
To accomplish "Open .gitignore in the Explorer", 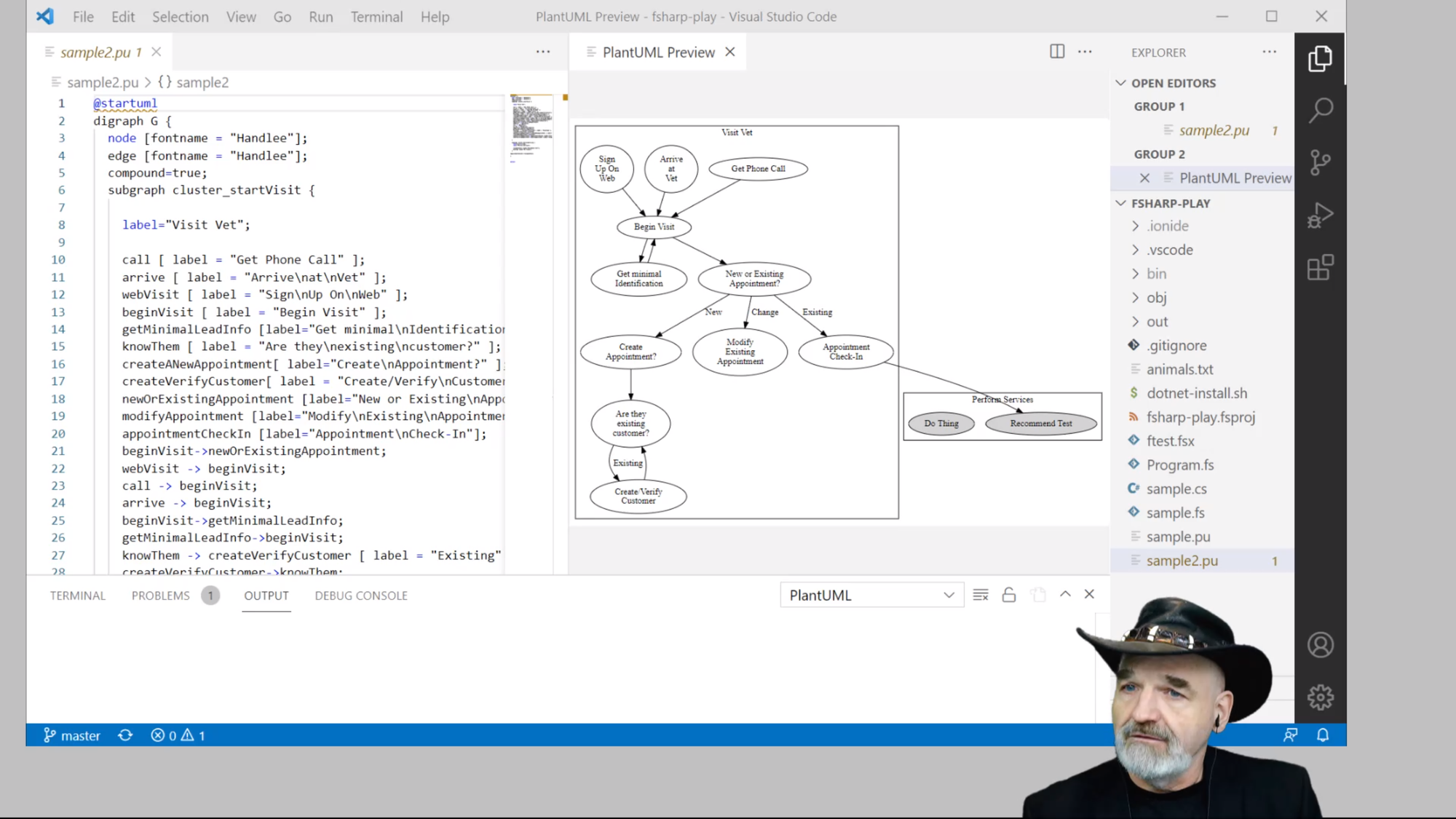I will (1176, 346).
